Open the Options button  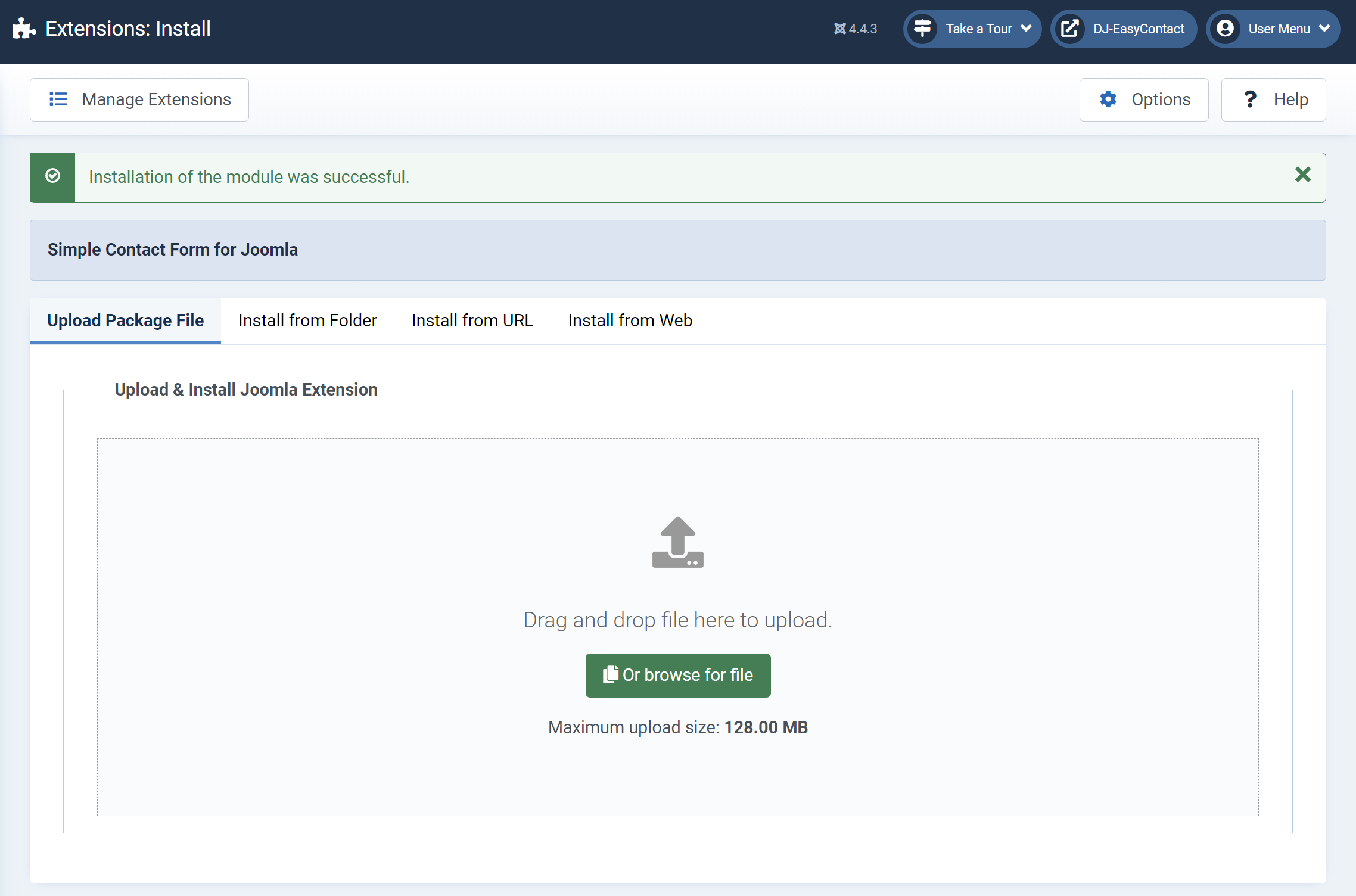1144,99
